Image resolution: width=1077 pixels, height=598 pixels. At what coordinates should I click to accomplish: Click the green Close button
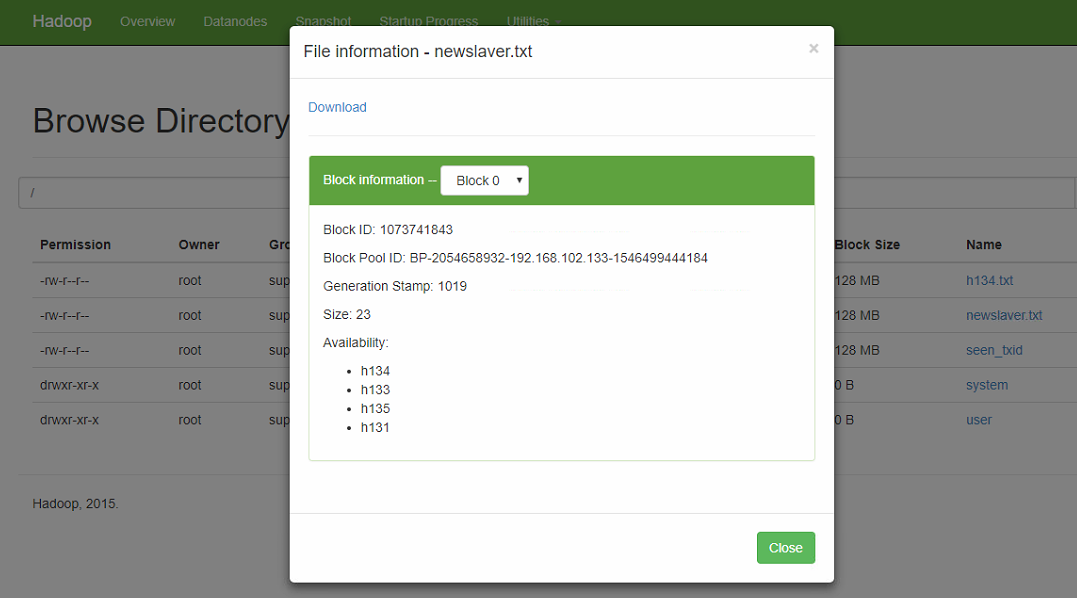click(786, 548)
